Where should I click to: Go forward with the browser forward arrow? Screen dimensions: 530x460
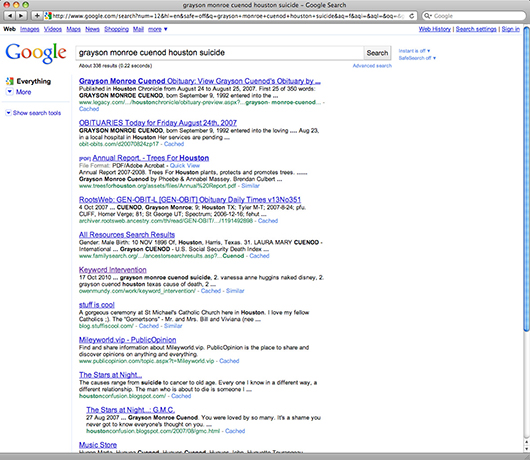(x=21, y=16)
